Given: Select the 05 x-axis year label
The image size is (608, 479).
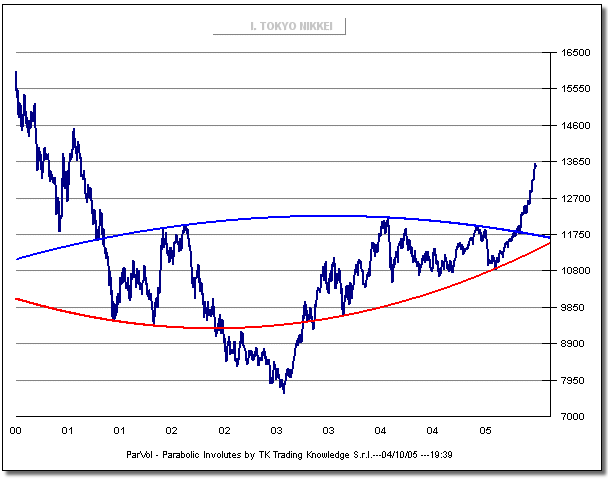Looking at the screenshot, I should [x=485, y=431].
